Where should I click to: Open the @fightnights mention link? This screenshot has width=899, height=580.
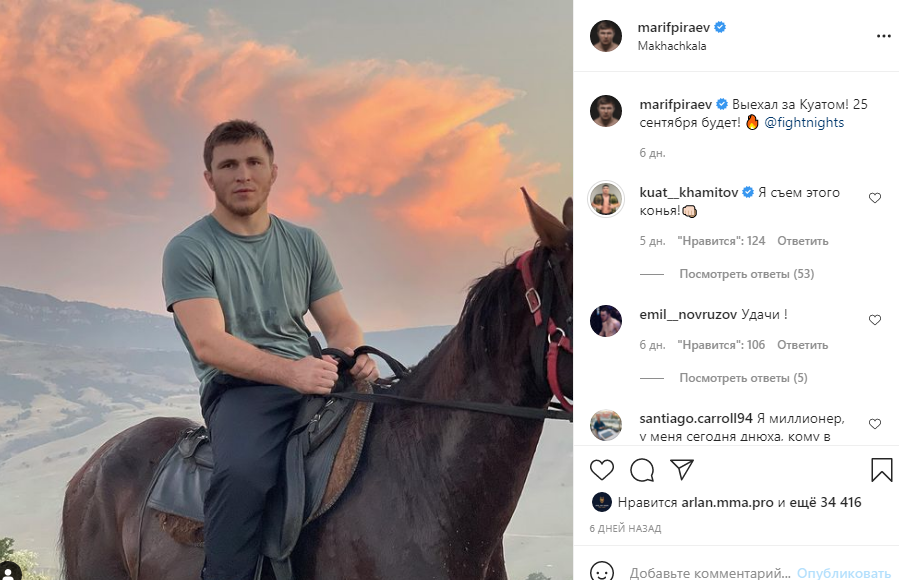click(804, 123)
